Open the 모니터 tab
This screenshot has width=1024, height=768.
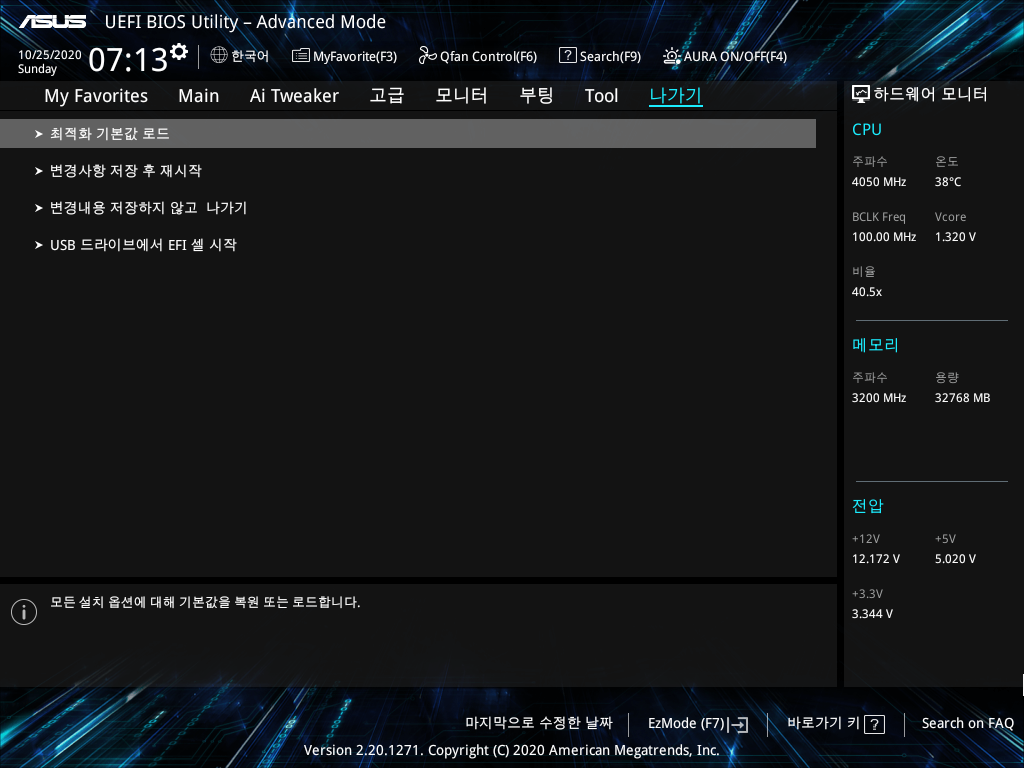click(461, 96)
